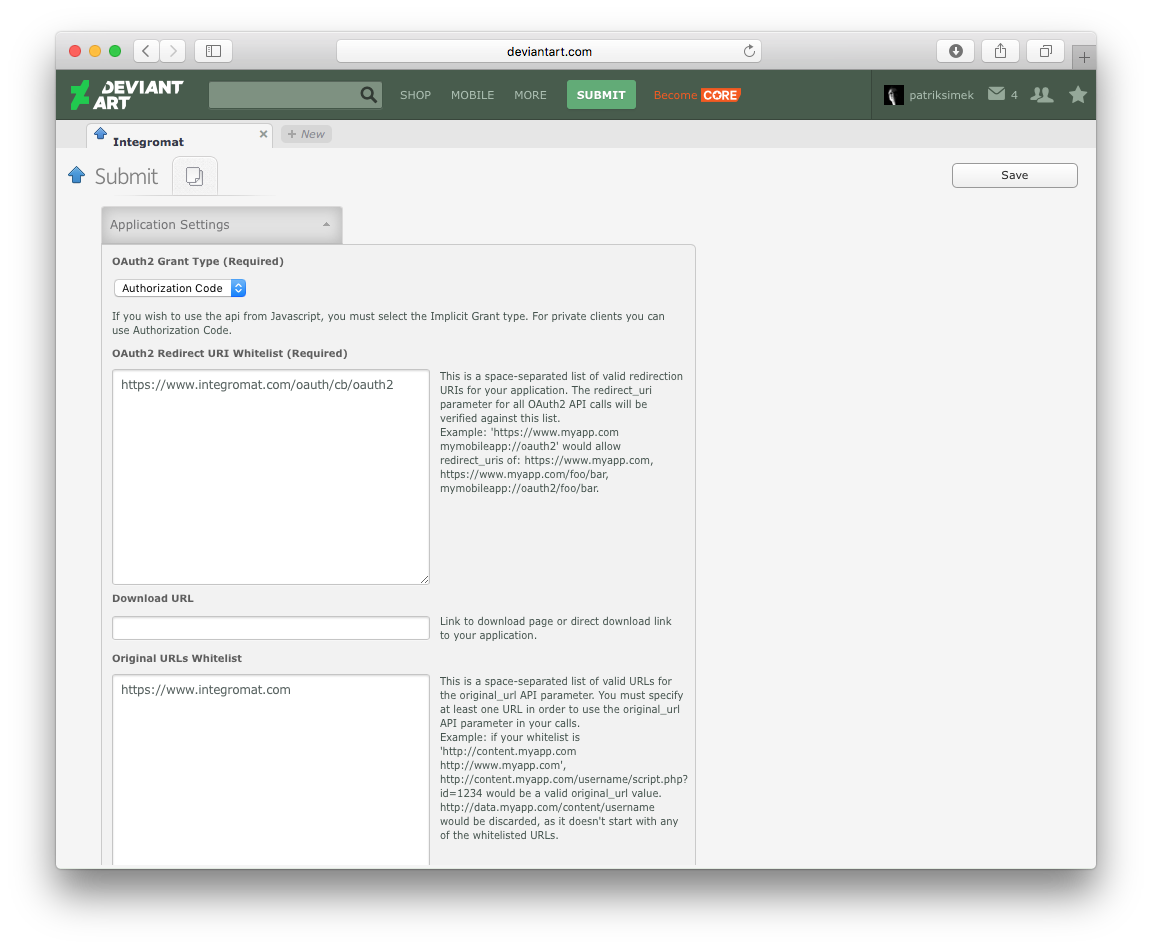Click the Download URL field
This screenshot has height=949, width=1152.
point(270,628)
